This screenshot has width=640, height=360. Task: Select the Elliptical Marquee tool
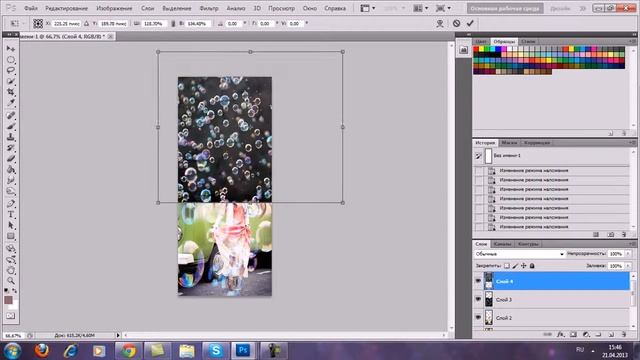(x=11, y=60)
